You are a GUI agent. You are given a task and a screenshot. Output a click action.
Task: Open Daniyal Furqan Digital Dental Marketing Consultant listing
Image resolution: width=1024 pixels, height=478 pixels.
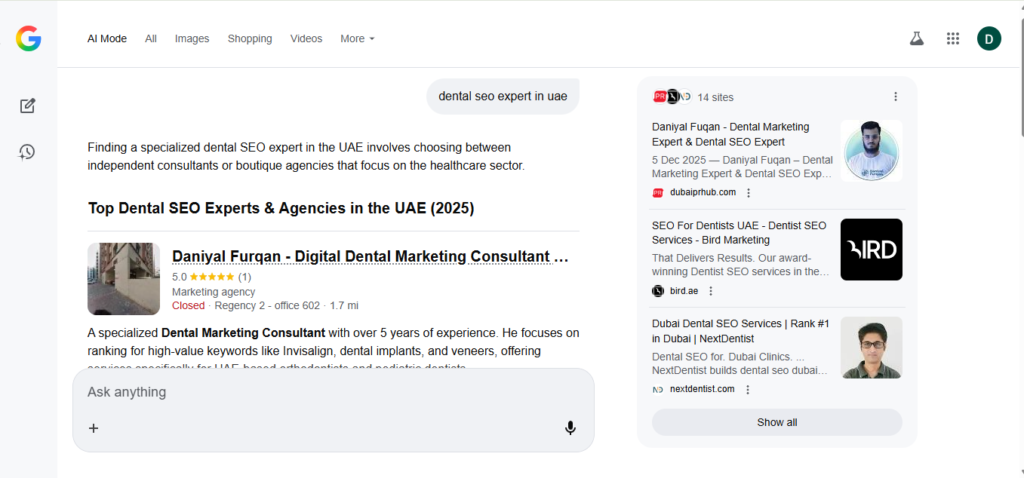(x=370, y=257)
